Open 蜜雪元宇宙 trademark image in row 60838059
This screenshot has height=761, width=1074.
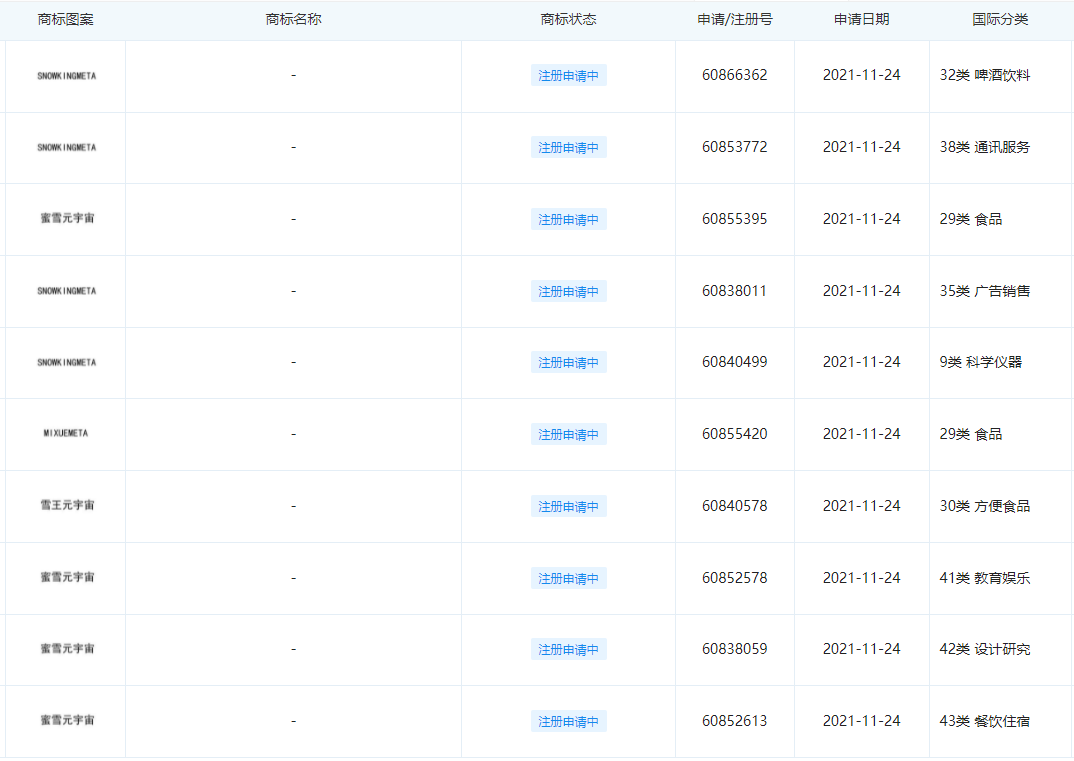click(x=67, y=649)
